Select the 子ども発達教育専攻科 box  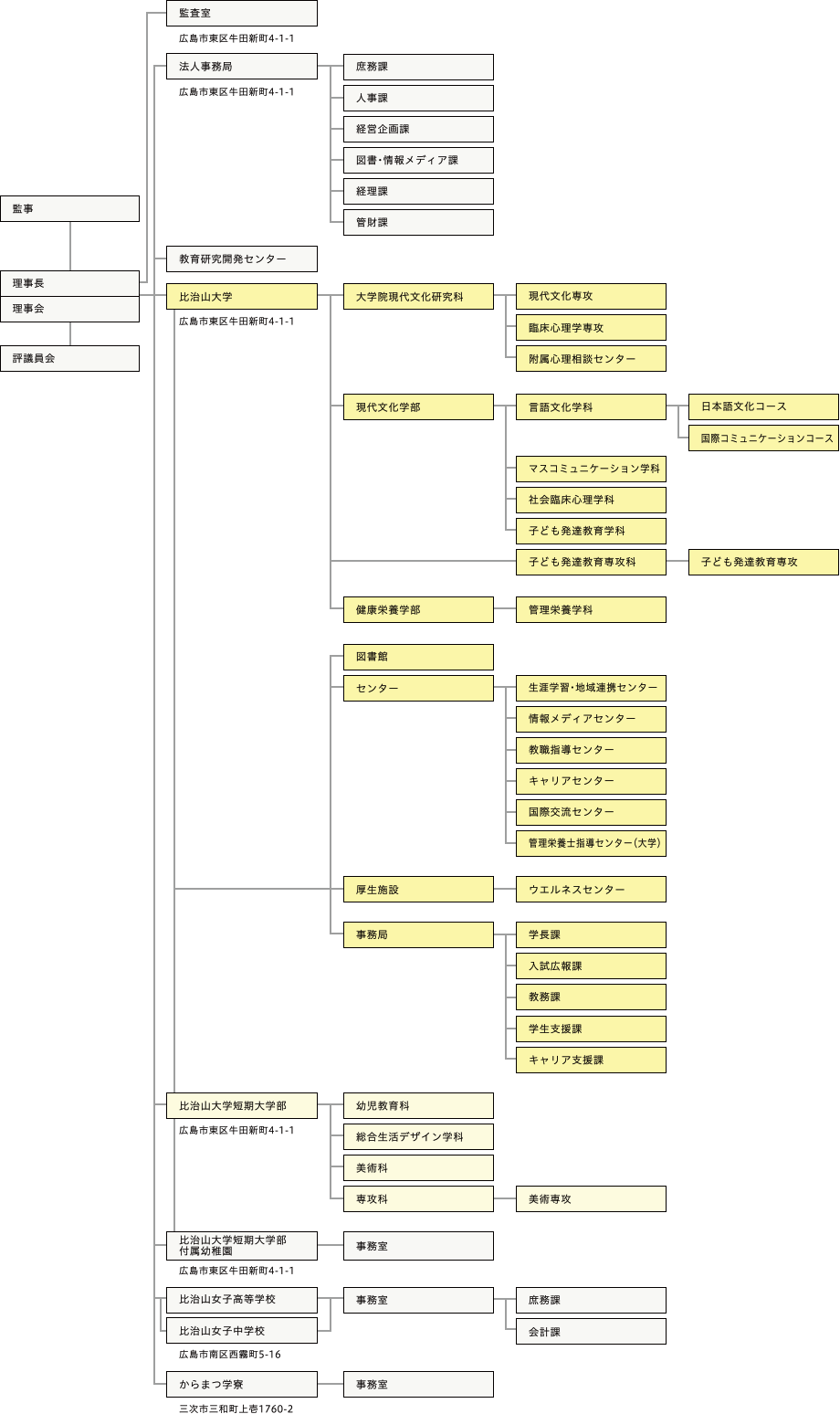click(x=591, y=562)
